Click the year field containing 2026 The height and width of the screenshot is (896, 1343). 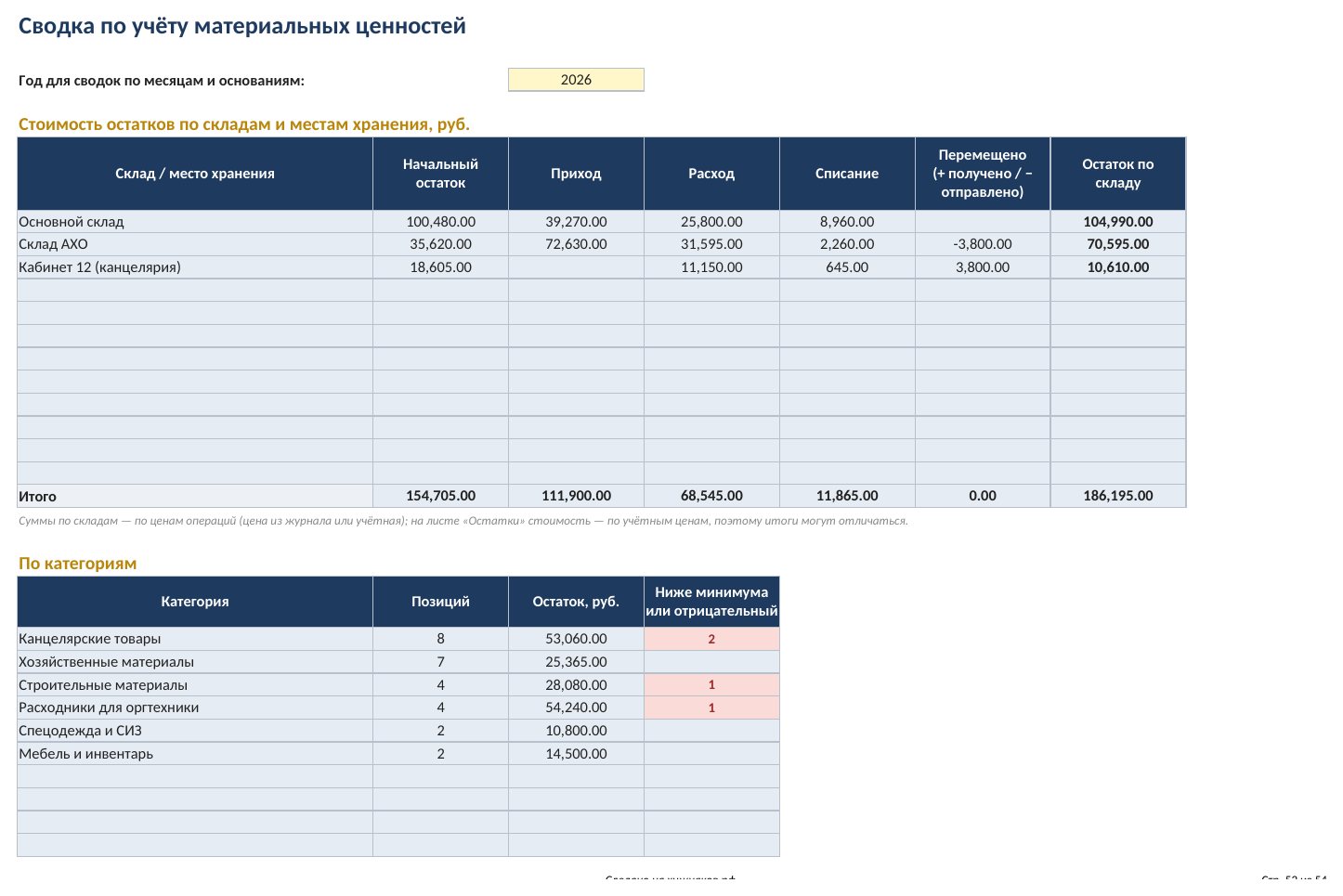click(576, 80)
